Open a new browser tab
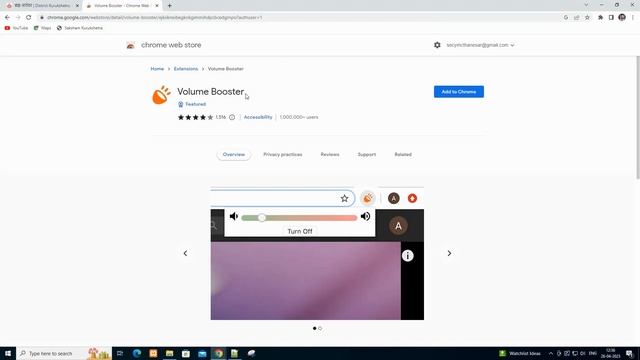This screenshot has width=640, height=360. point(169,6)
